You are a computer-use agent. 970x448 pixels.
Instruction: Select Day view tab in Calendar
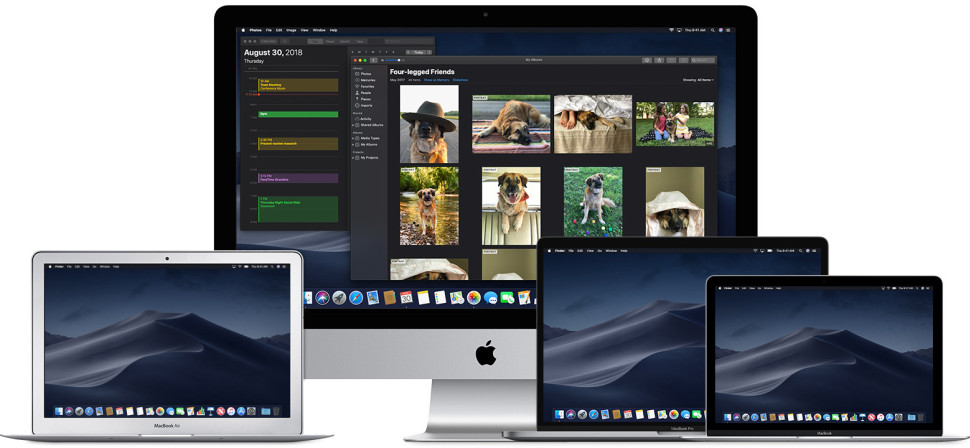coord(315,41)
